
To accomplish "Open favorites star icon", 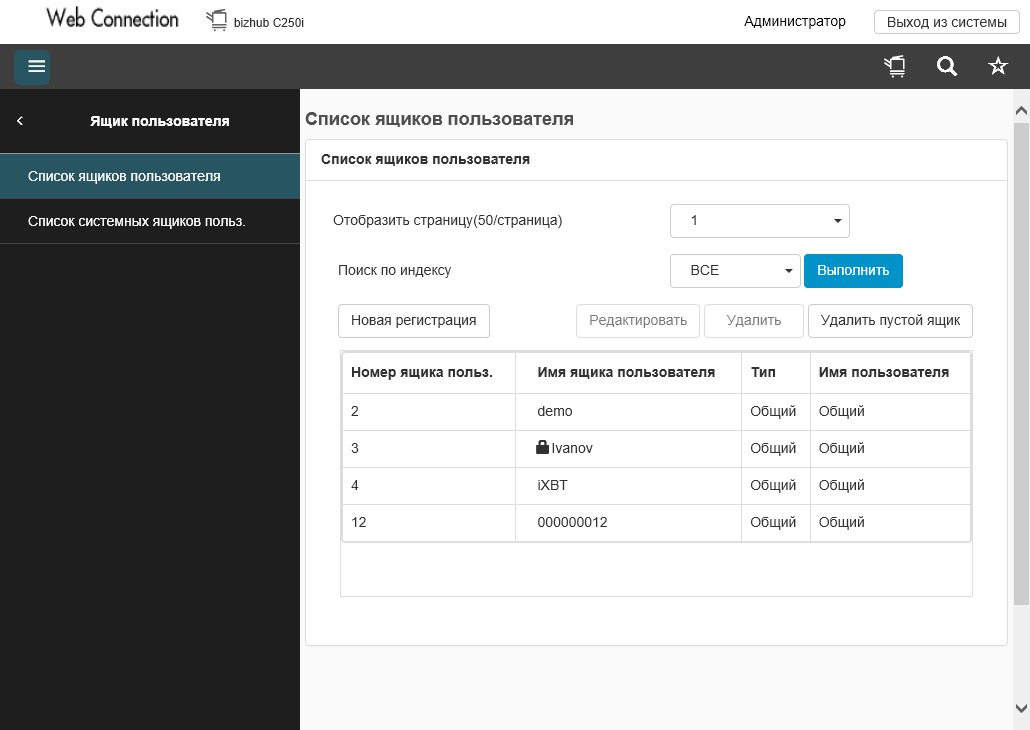I will pyautogui.click(x=998, y=67).
